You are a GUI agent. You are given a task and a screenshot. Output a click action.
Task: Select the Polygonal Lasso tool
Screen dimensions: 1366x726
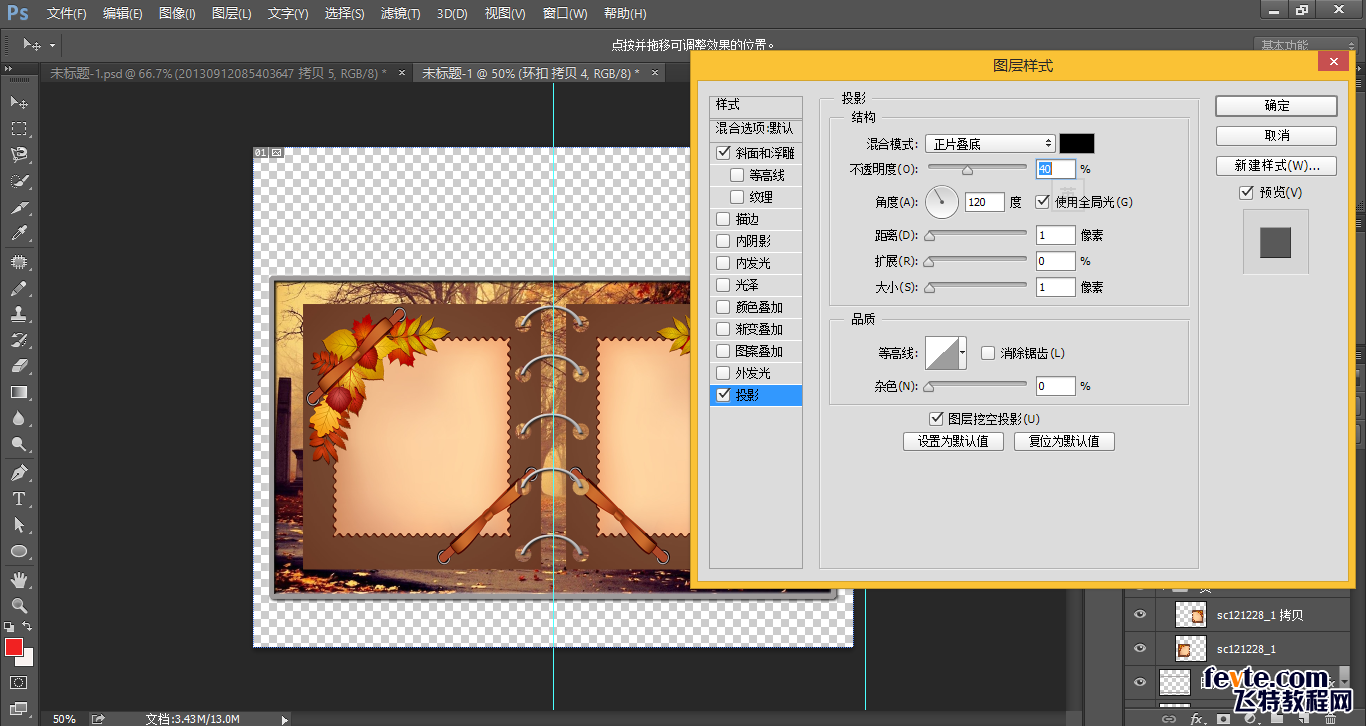coord(19,155)
